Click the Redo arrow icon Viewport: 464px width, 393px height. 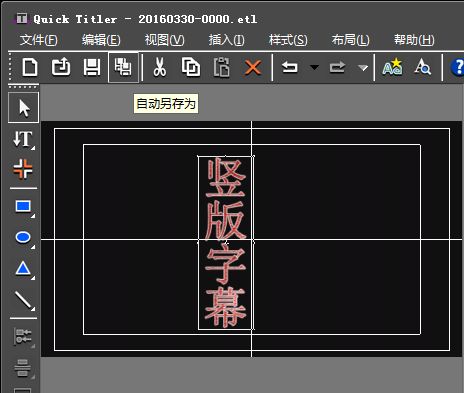(337, 67)
